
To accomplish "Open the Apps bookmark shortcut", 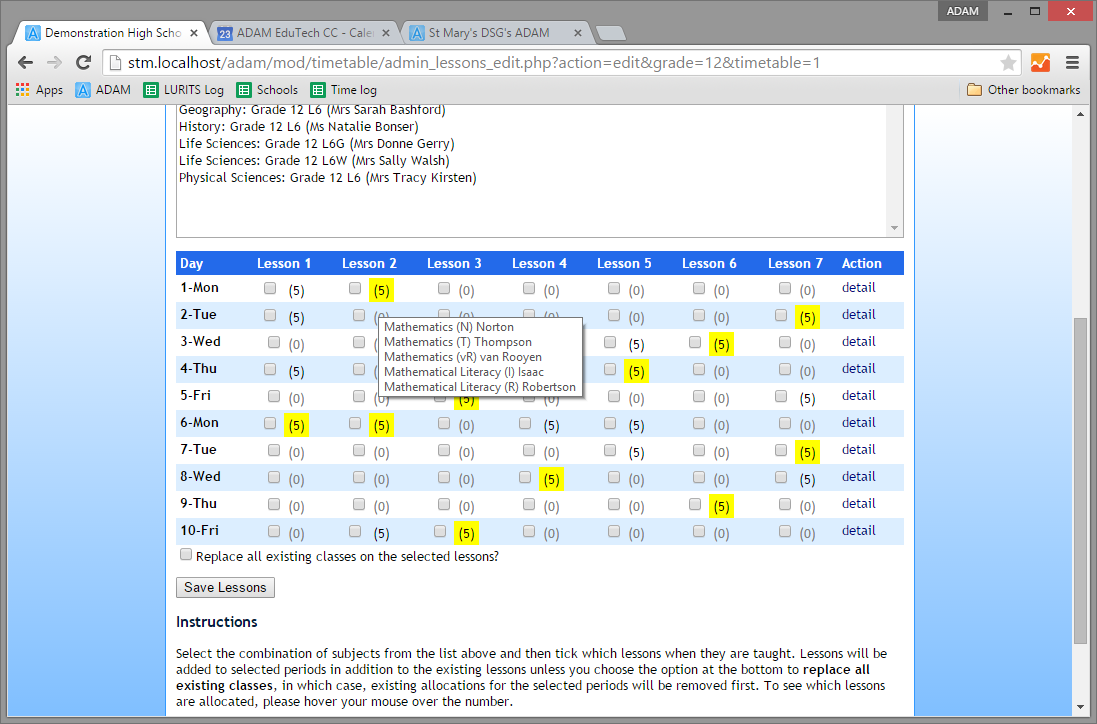I will coord(39,90).
